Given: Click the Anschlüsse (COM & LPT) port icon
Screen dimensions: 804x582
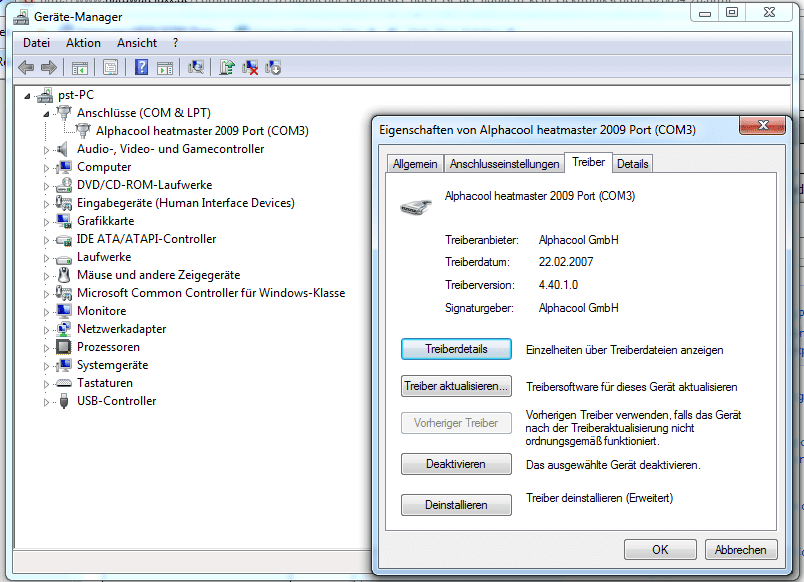Looking at the screenshot, I should 64,112.
